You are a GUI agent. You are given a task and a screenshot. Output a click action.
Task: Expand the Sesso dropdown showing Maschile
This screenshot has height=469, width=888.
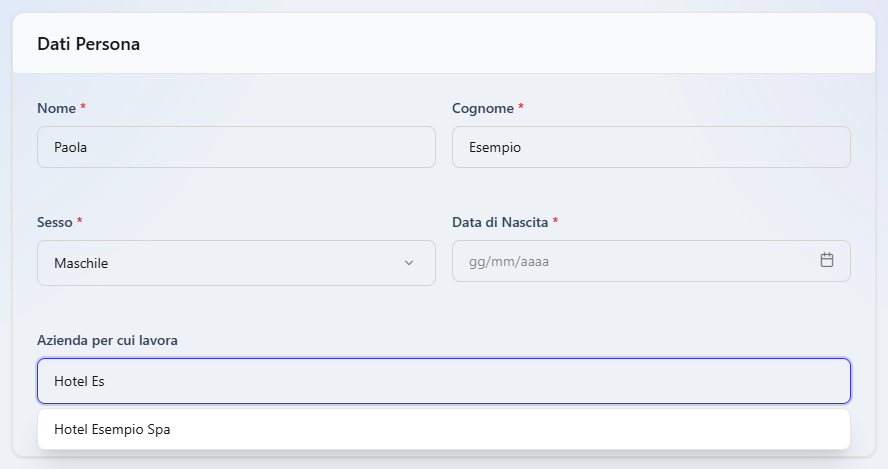(236, 263)
